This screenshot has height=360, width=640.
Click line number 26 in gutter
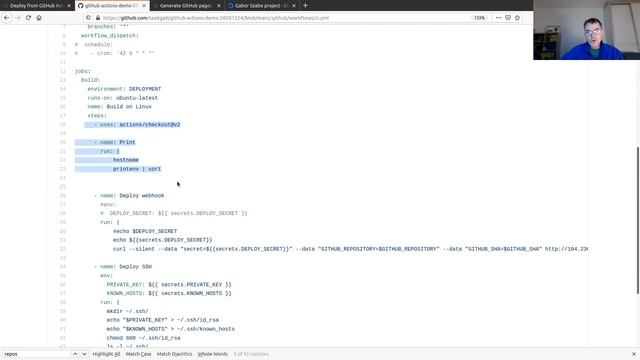point(62,196)
